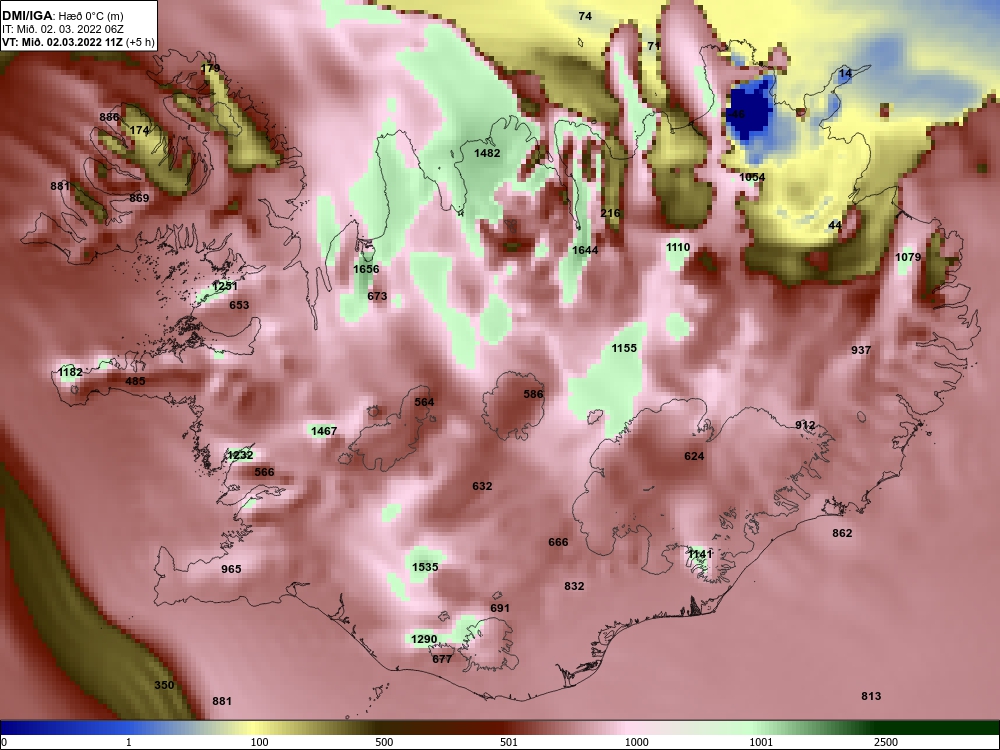The width and height of the screenshot is (1000, 750).
Task: Click the legend label '501'
Action: click(x=508, y=742)
